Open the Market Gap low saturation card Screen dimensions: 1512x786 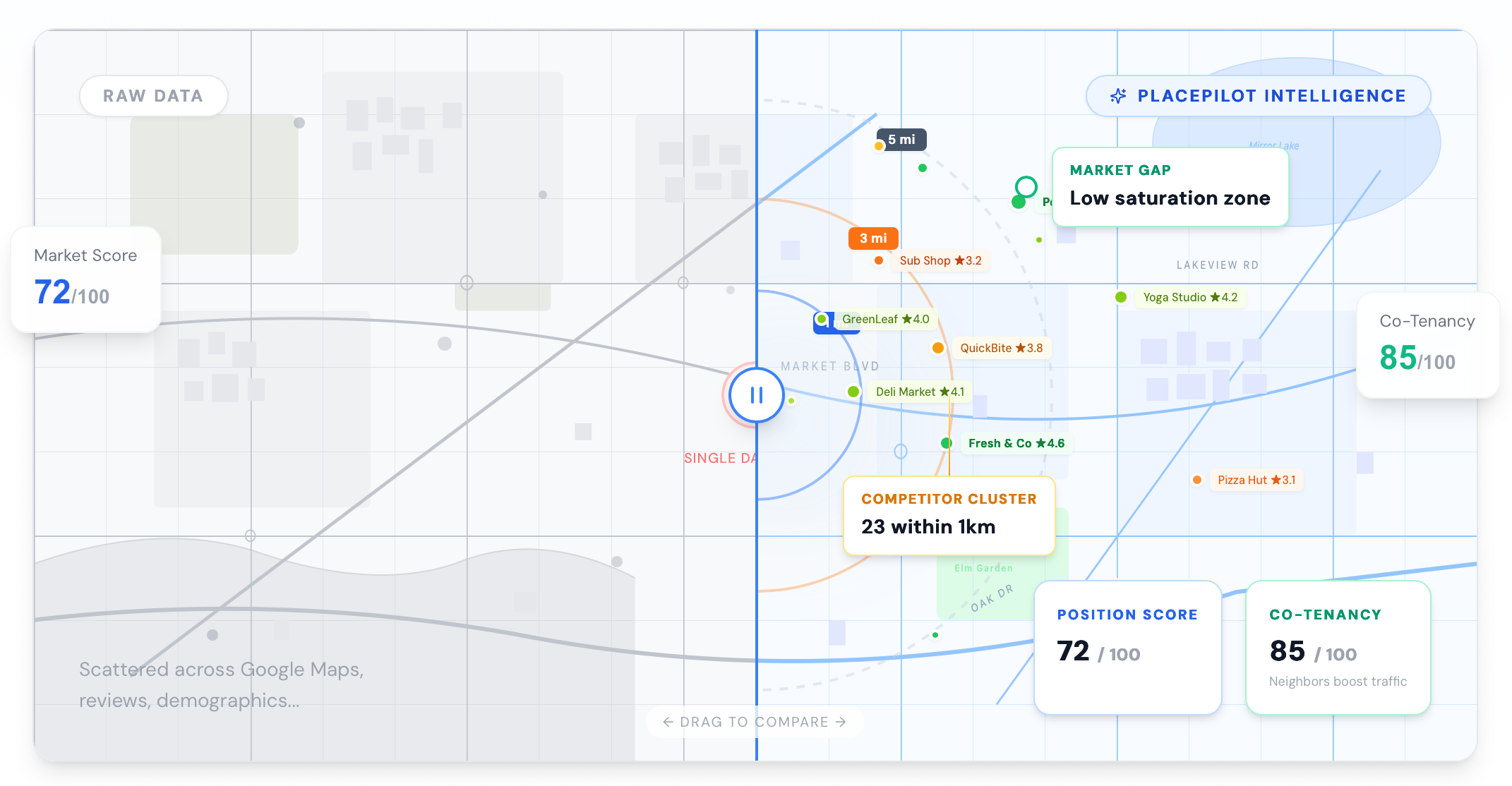(x=1170, y=186)
